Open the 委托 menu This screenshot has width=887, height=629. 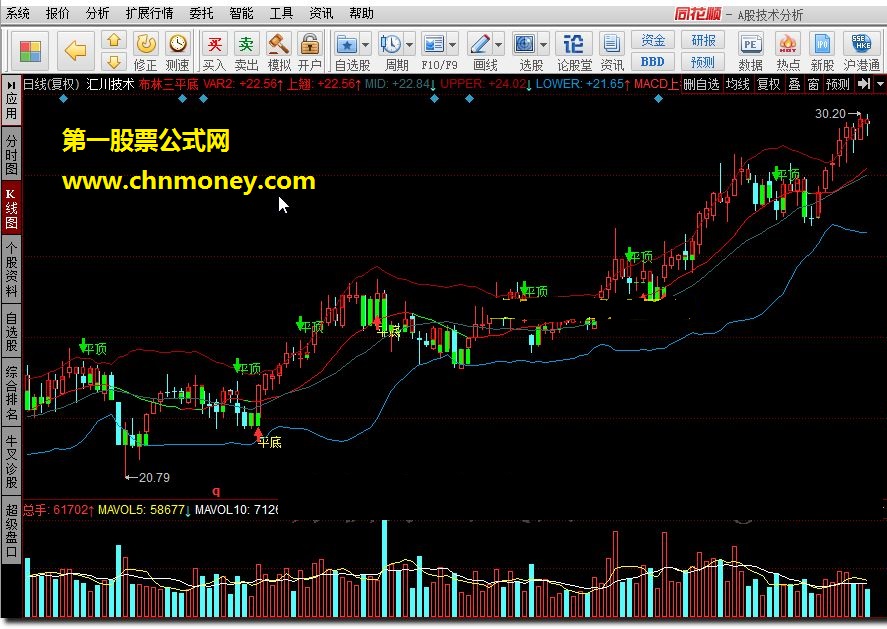(x=201, y=12)
